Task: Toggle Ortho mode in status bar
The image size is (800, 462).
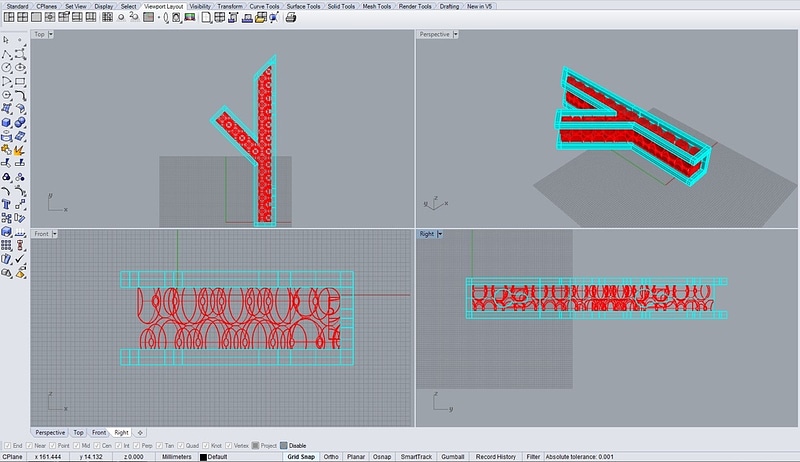Action: pos(331,457)
